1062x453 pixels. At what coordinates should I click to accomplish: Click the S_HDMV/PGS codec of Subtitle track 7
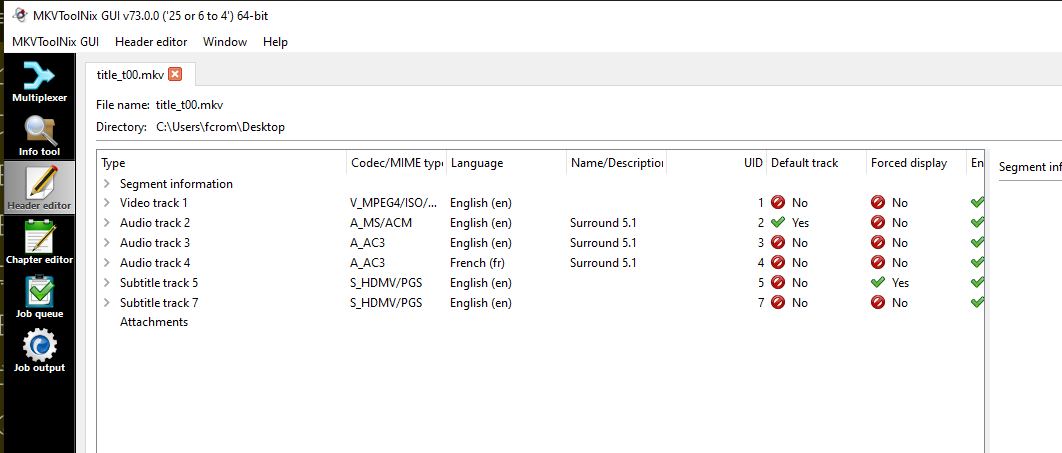386,303
